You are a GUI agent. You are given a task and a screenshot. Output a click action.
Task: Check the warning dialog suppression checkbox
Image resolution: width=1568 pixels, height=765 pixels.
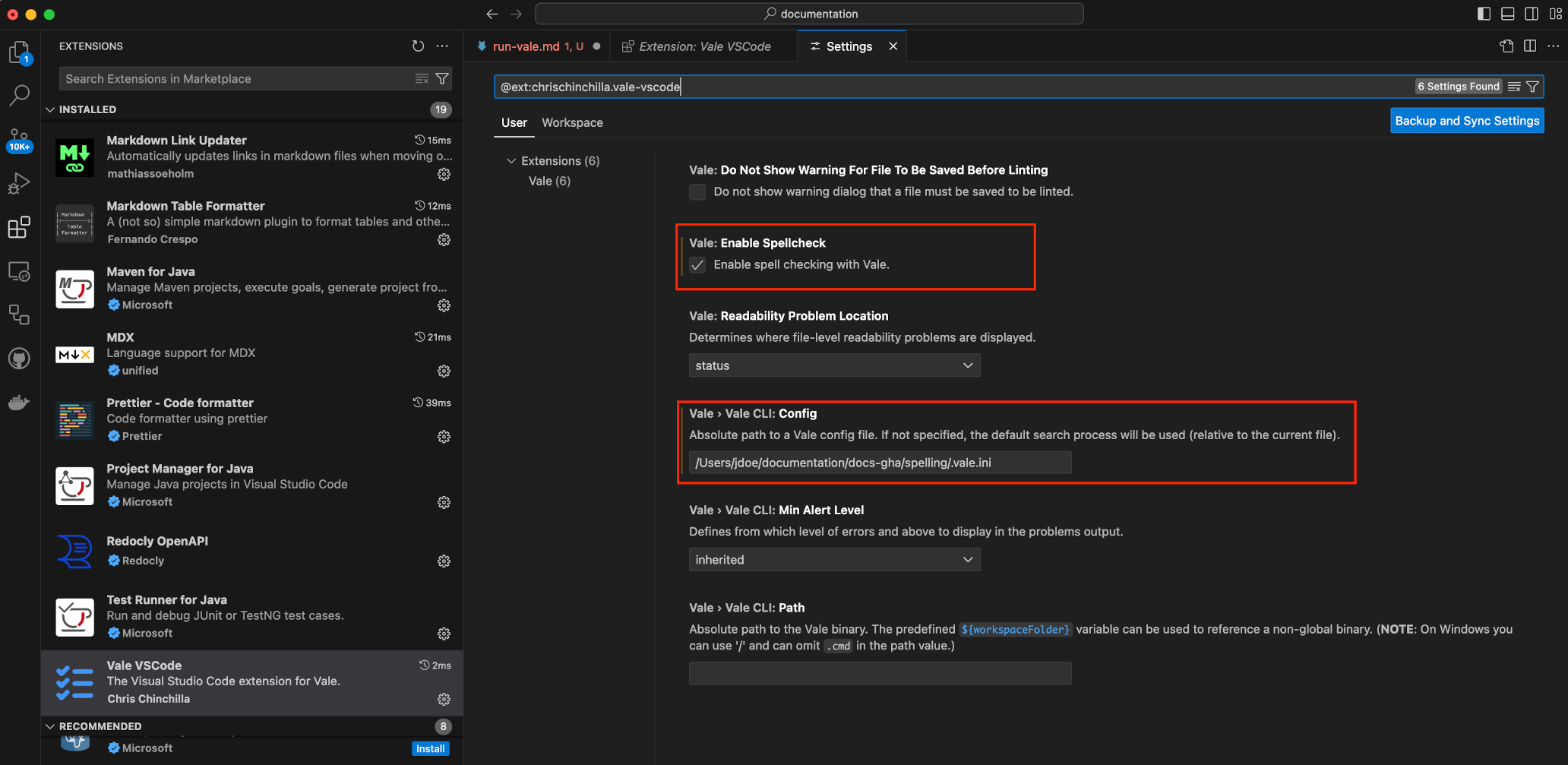pyautogui.click(x=697, y=191)
